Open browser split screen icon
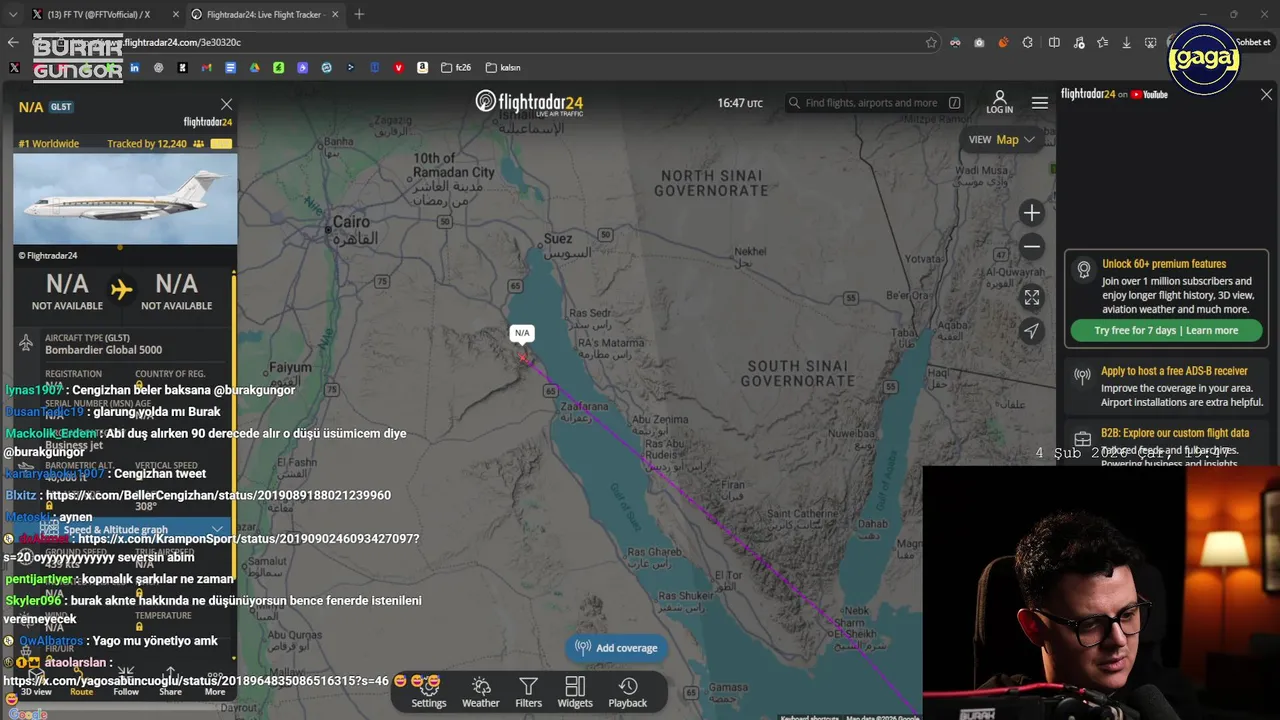 [x=1054, y=42]
